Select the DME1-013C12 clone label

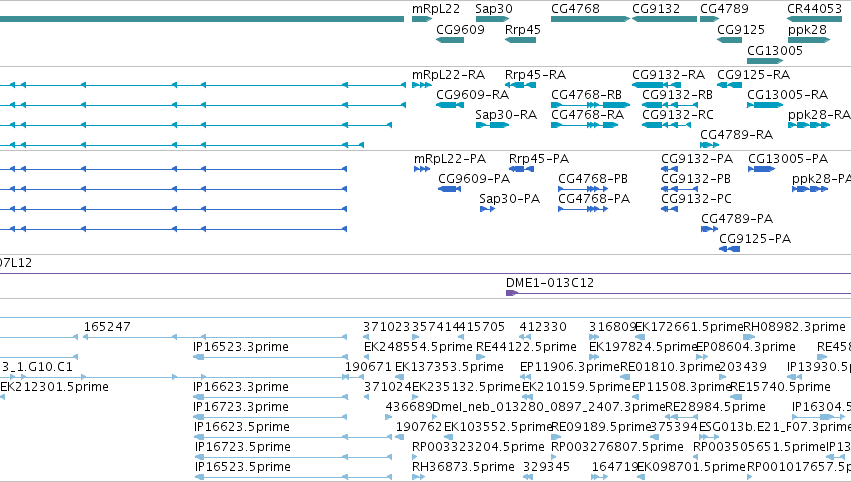coord(550,283)
